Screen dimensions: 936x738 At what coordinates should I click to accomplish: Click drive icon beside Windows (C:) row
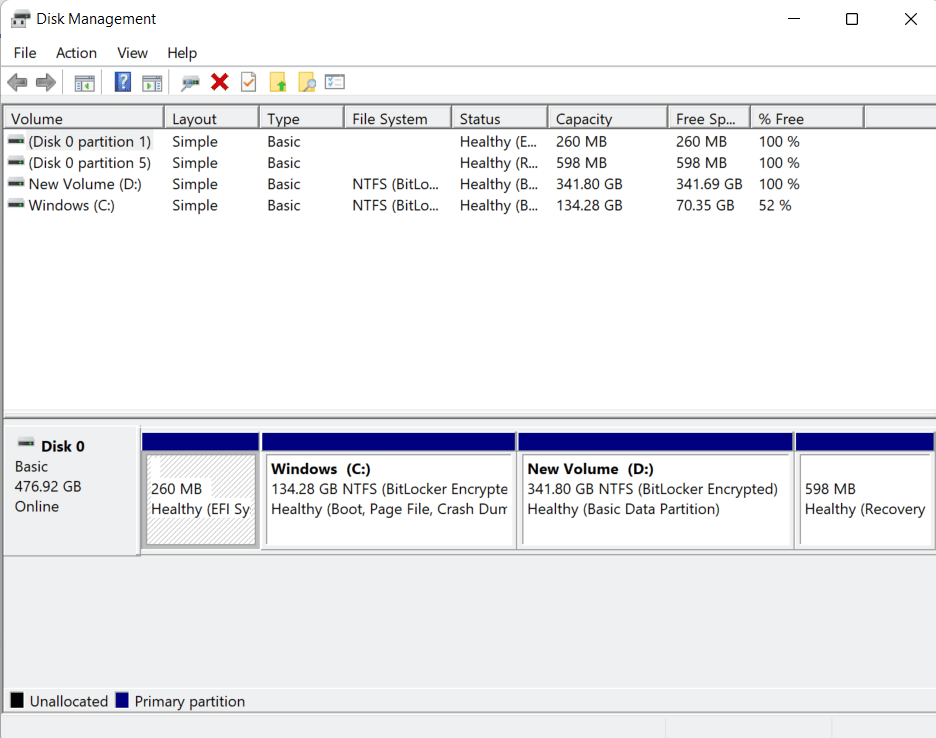point(16,205)
